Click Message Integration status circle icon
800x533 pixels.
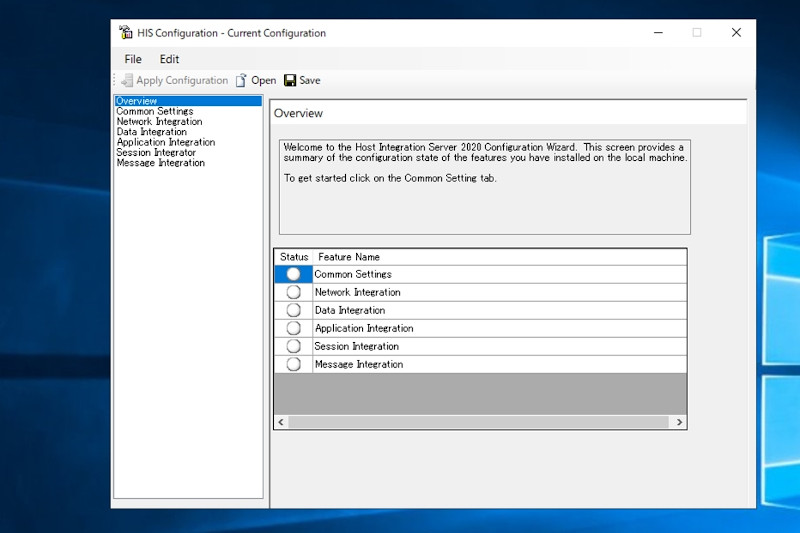point(293,364)
